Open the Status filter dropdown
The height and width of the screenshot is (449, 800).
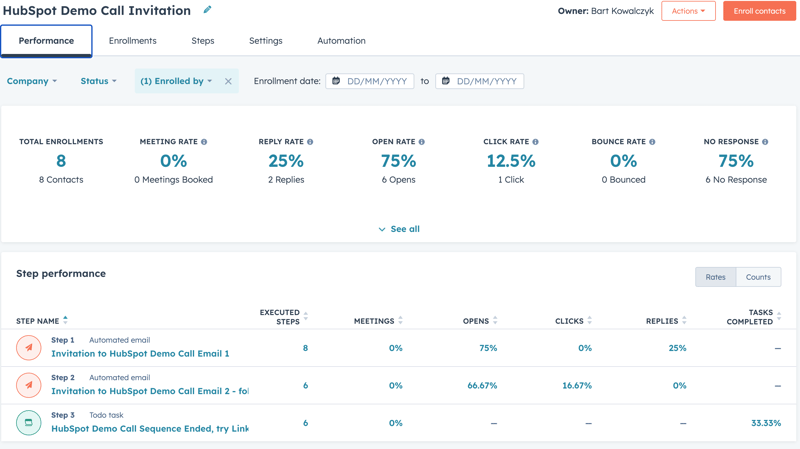tap(98, 81)
